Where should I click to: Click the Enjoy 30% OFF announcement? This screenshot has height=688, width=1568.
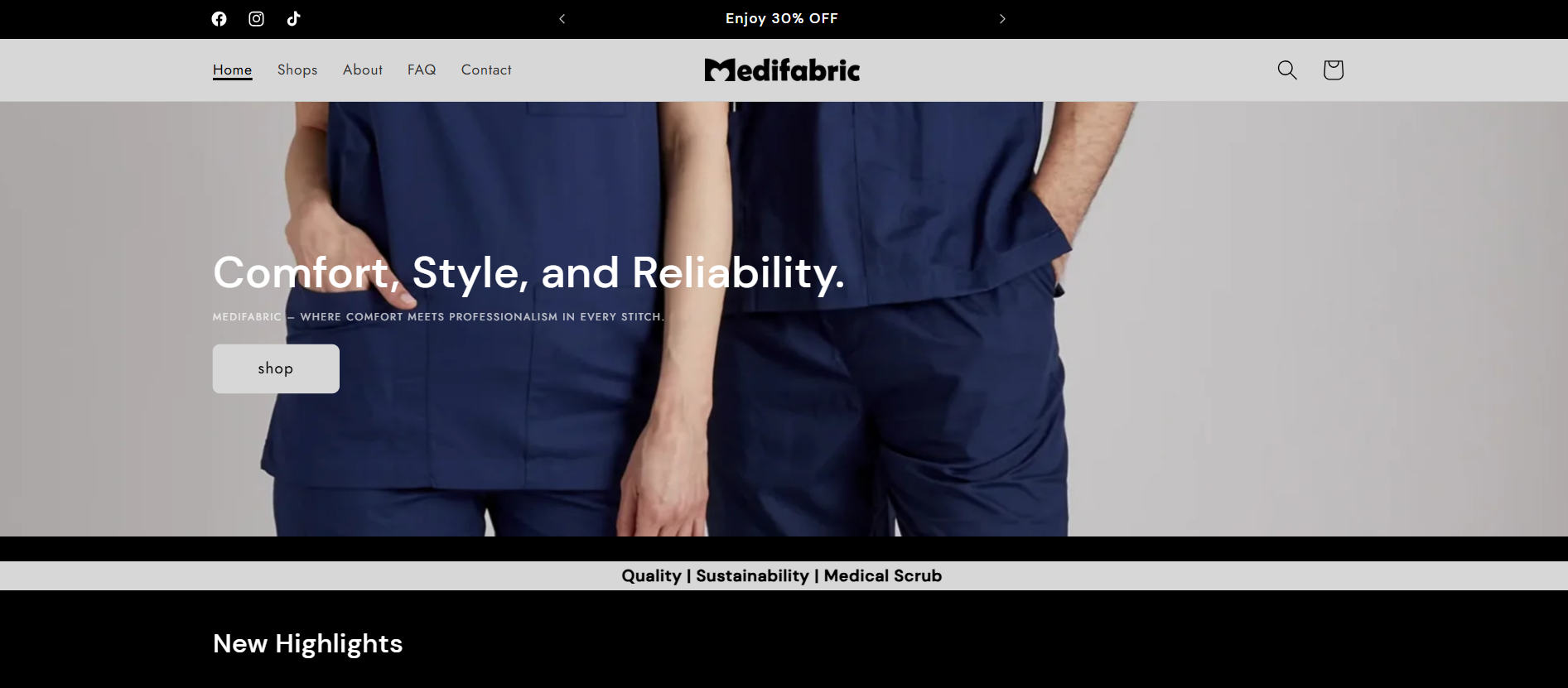point(782,19)
